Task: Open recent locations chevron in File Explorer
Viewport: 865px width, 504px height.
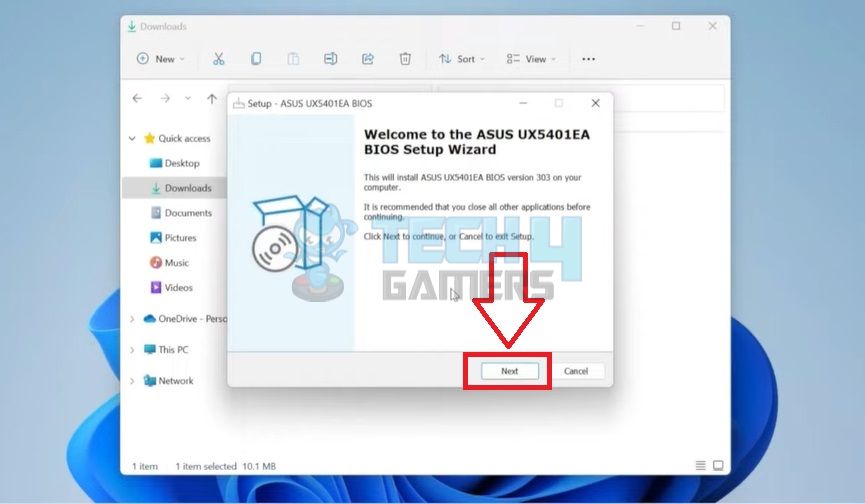Action: (x=188, y=99)
